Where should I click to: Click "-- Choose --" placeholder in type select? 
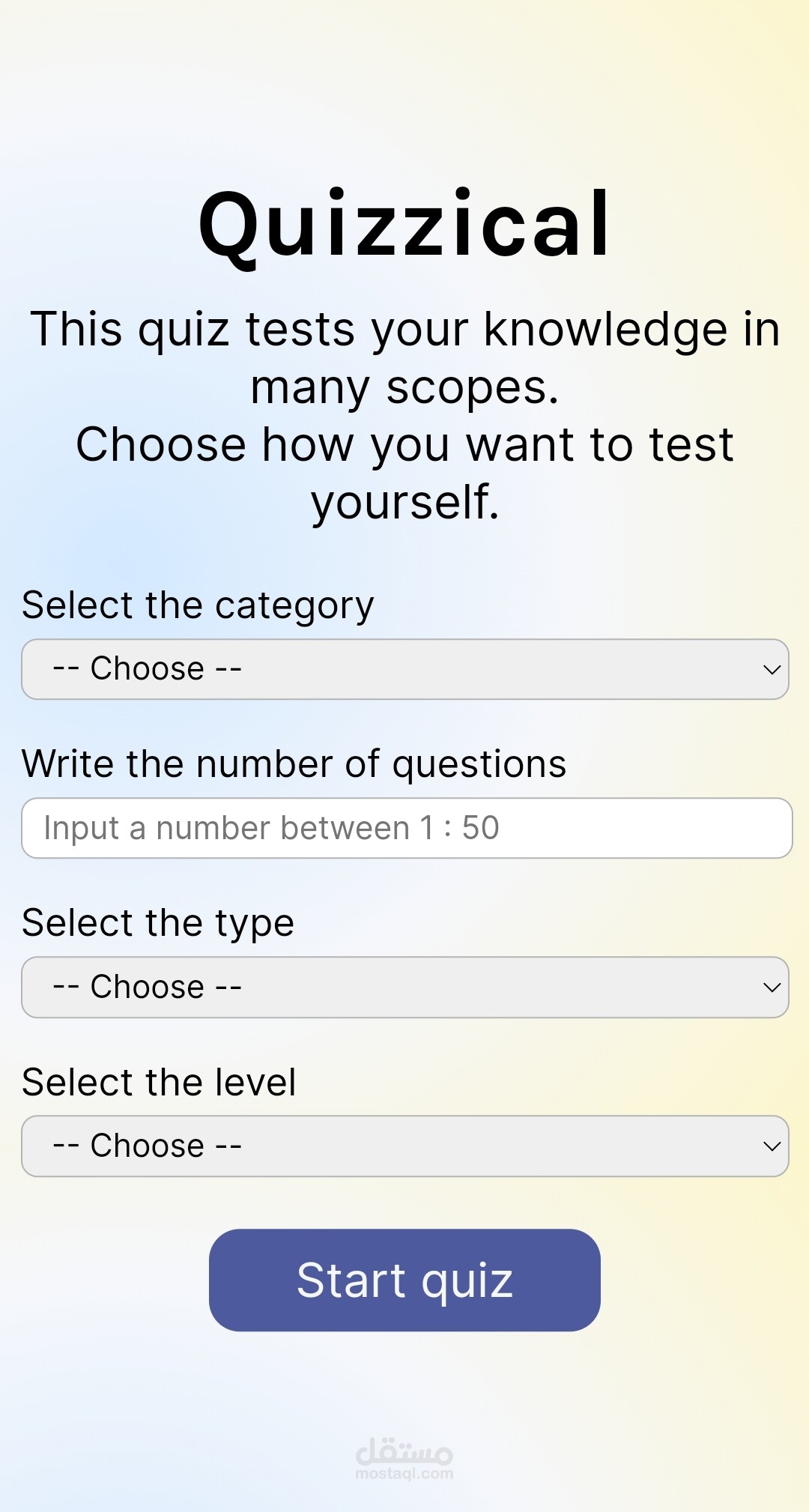pyautogui.click(x=147, y=987)
